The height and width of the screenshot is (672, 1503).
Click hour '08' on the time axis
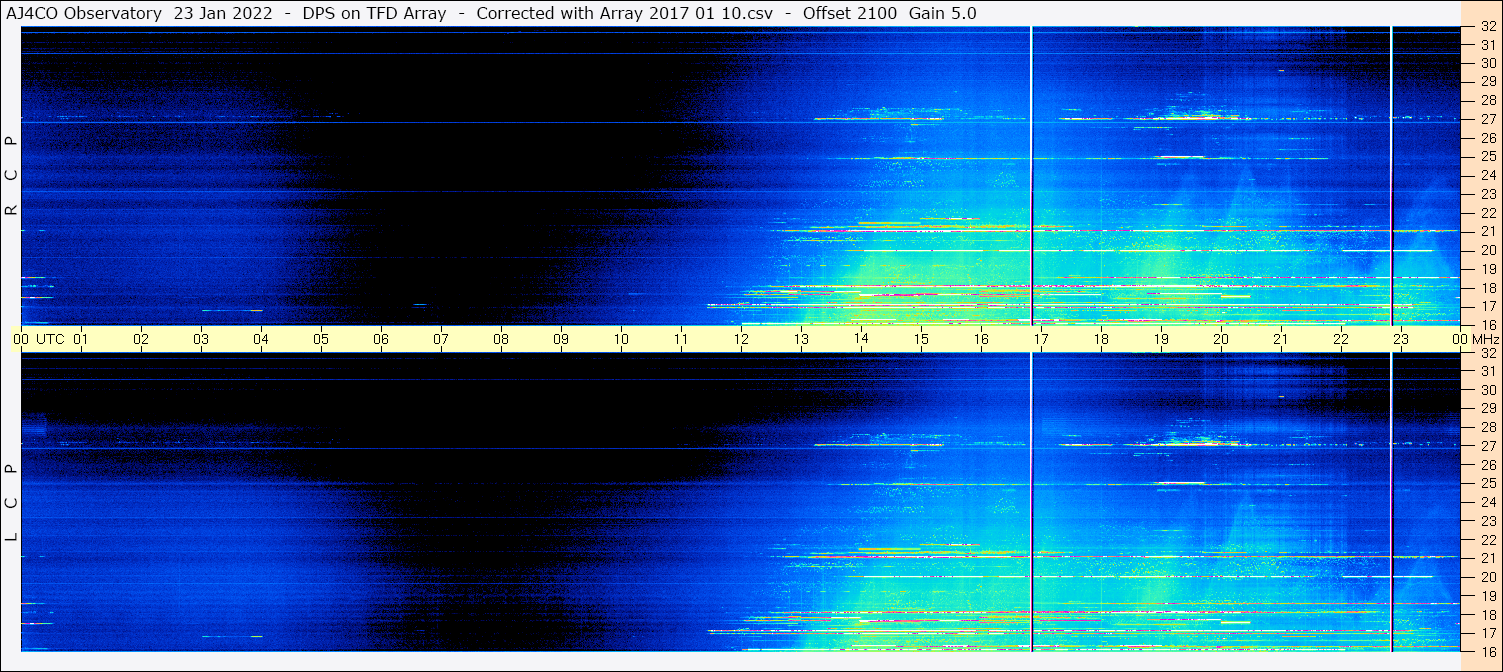[501, 339]
